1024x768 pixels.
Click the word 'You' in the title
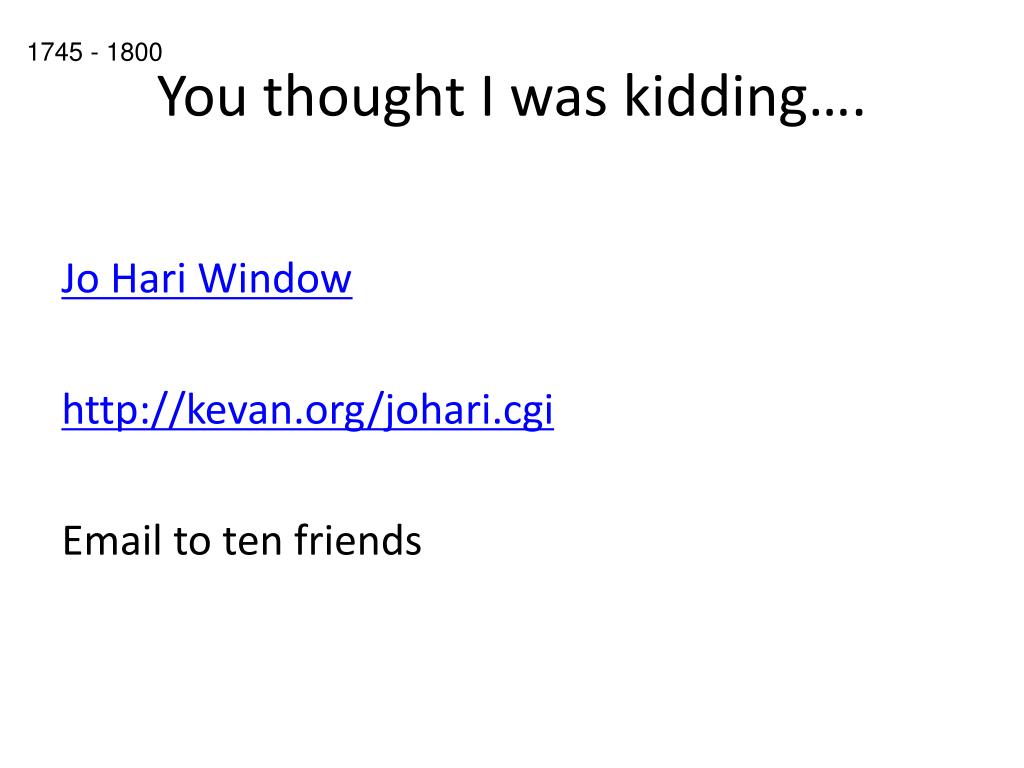(202, 97)
